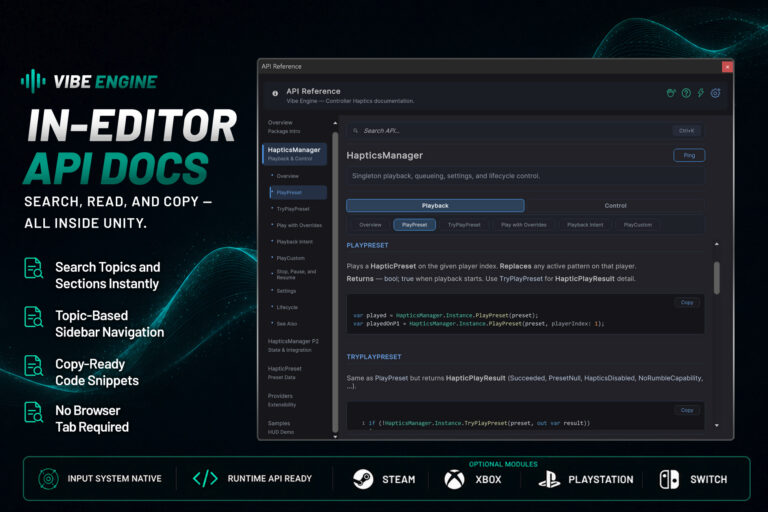Click the Input System Native target icon
Image resolution: width=768 pixels, height=512 pixels.
click(x=48, y=479)
